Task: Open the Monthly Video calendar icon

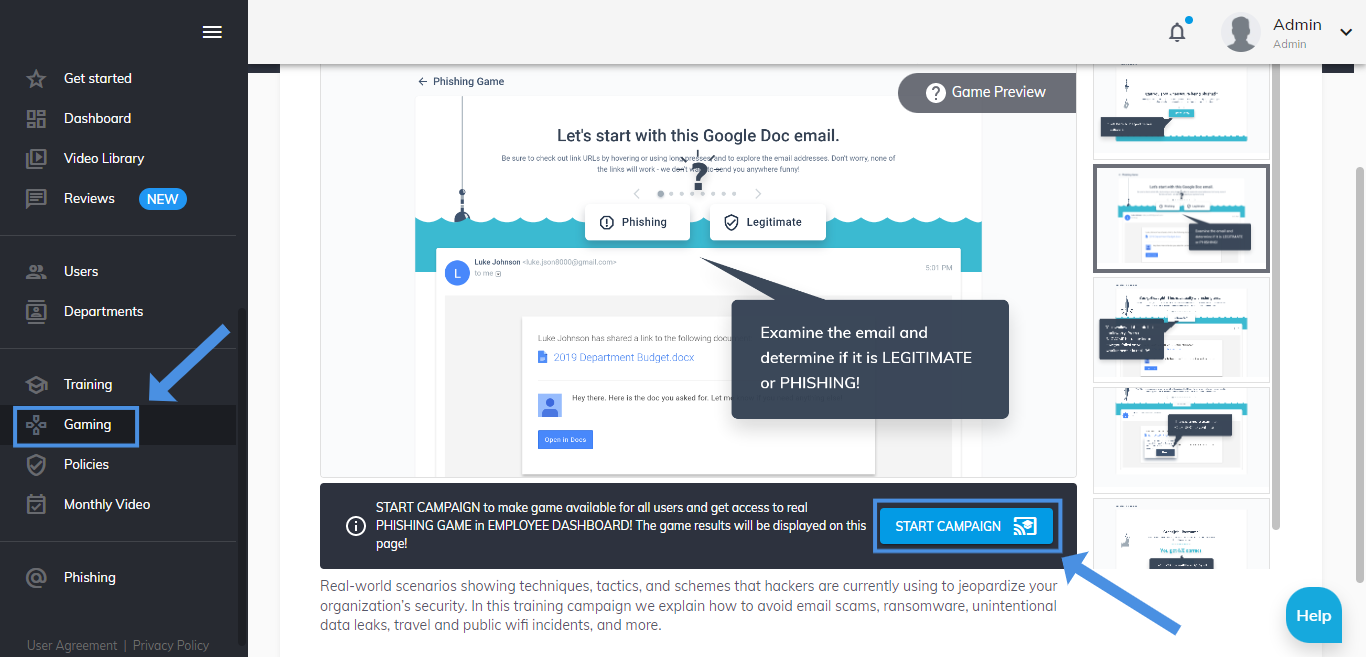Action: 36,504
